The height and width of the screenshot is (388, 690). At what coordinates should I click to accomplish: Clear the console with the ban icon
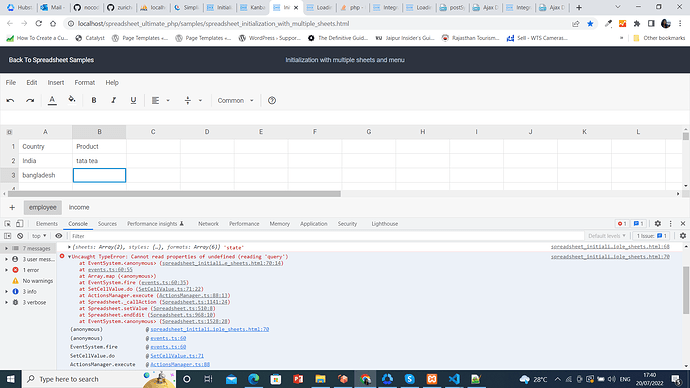(20, 236)
